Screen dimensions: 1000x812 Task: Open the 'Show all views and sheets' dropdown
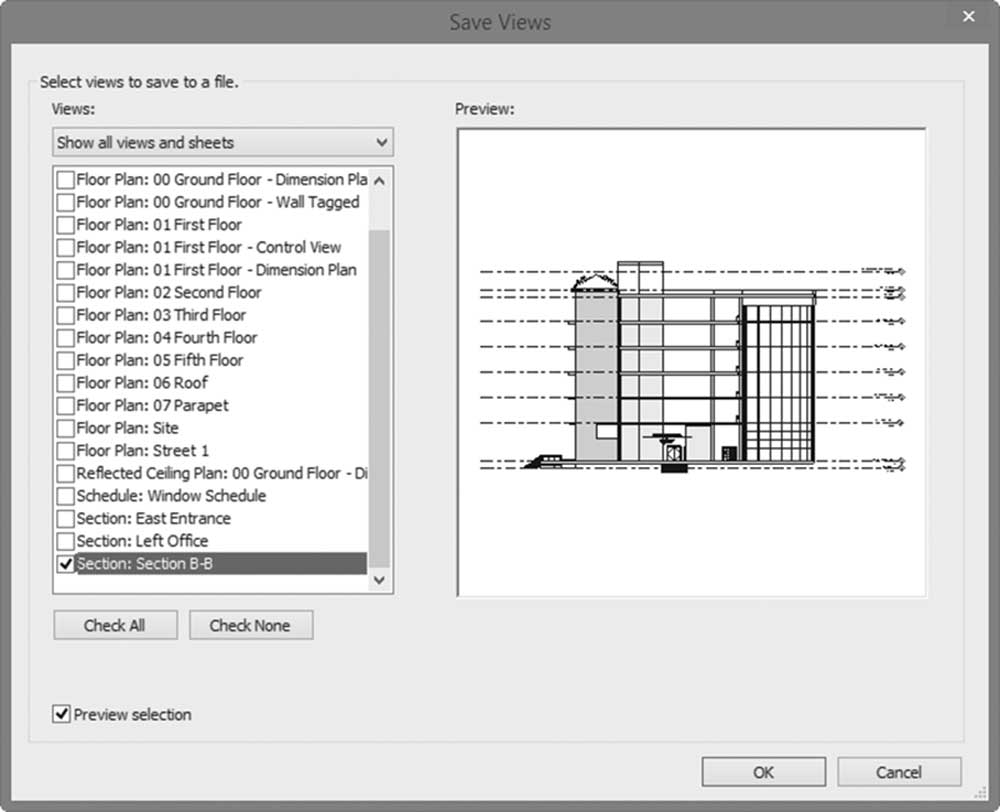pyautogui.click(x=223, y=142)
